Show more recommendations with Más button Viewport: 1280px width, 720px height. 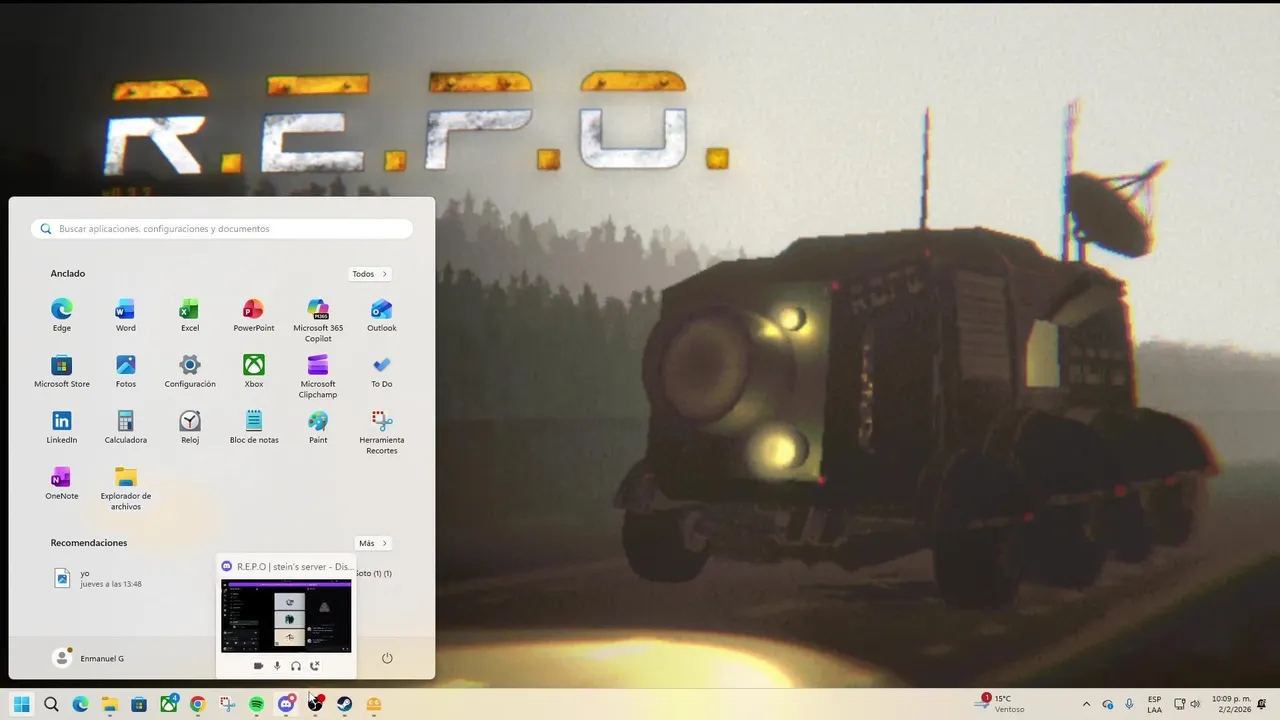[373, 543]
